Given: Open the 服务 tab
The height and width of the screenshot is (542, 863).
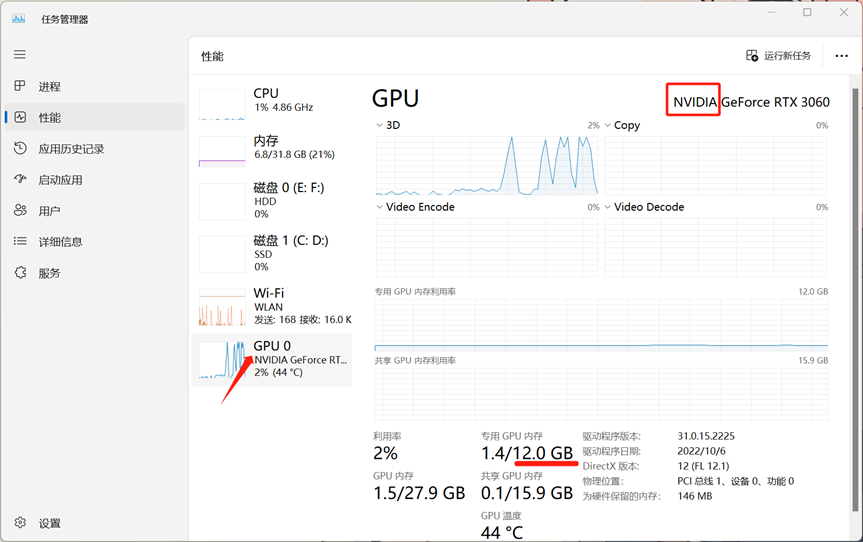Looking at the screenshot, I should pos(95,273).
